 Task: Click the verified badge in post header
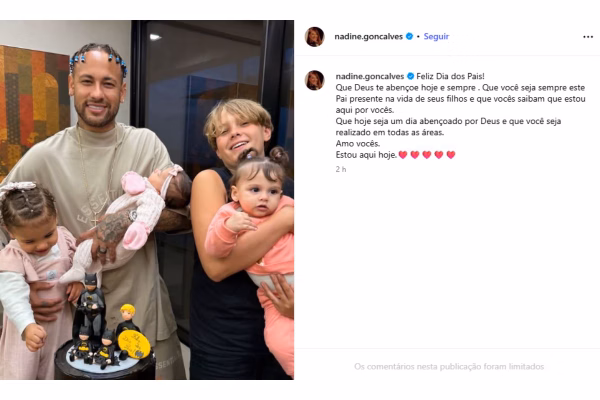[409, 36]
